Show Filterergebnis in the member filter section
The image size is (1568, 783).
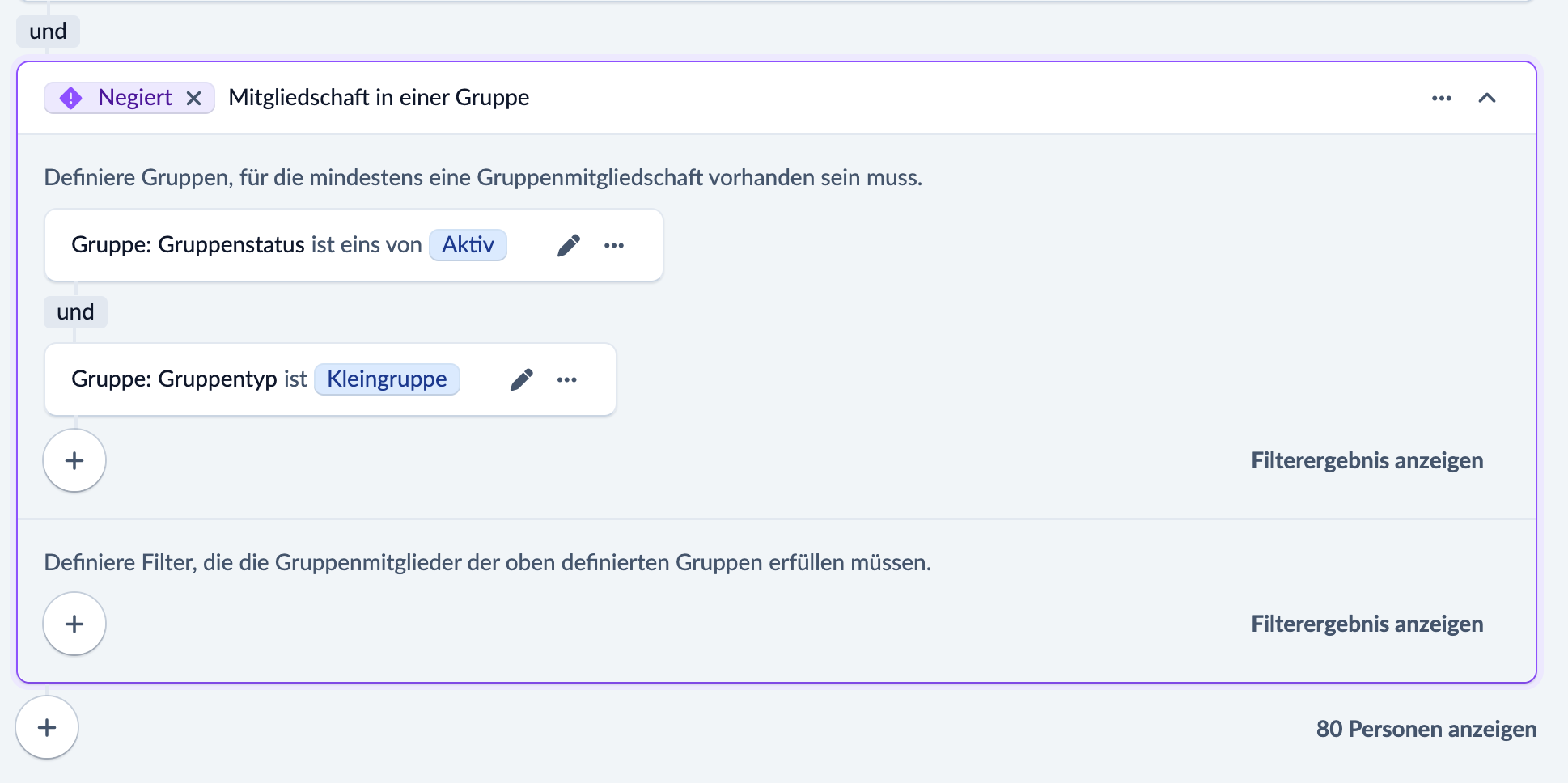click(x=1367, y=623)
